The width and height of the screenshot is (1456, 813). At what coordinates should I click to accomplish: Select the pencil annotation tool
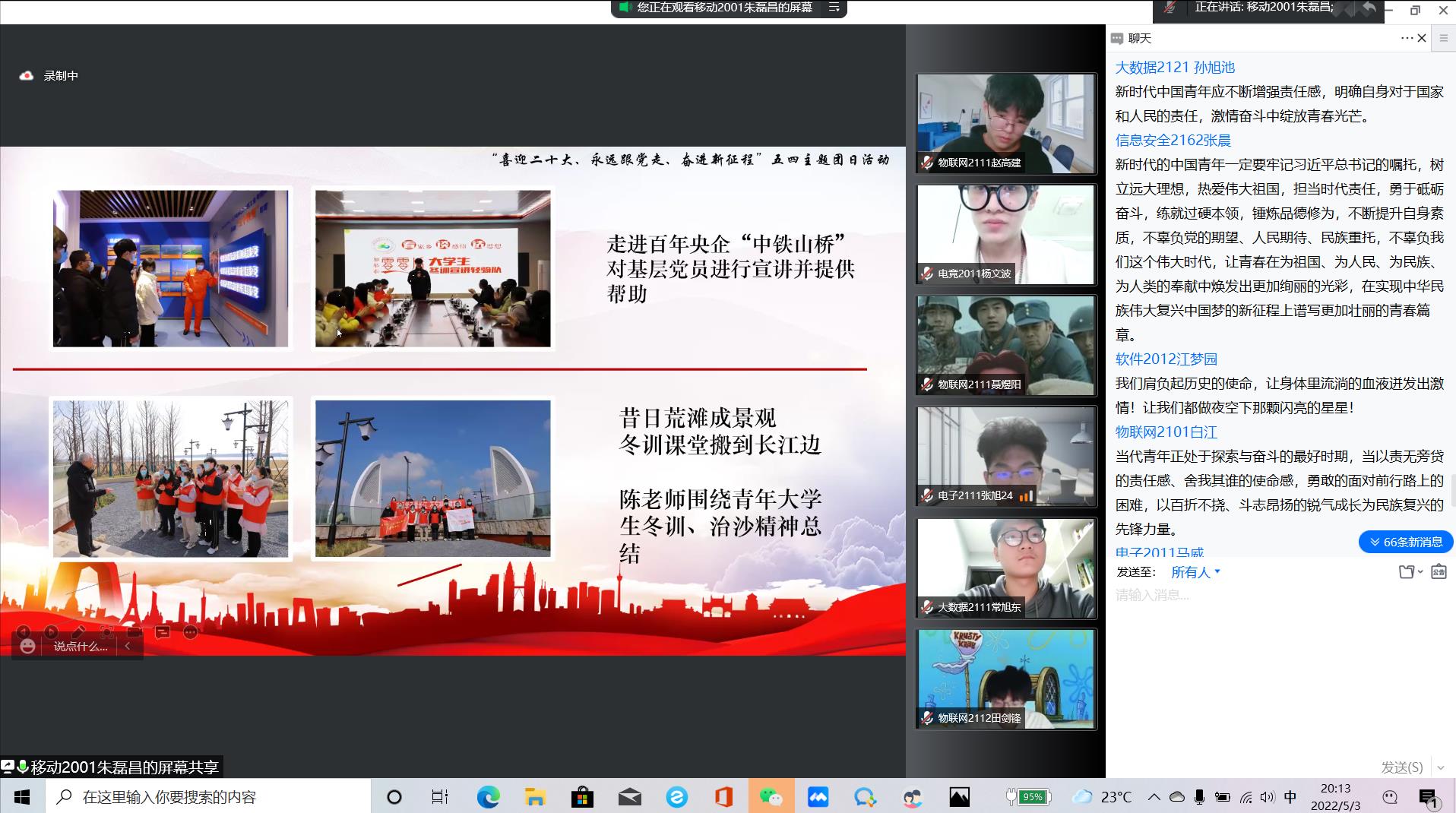click(78, 632)
